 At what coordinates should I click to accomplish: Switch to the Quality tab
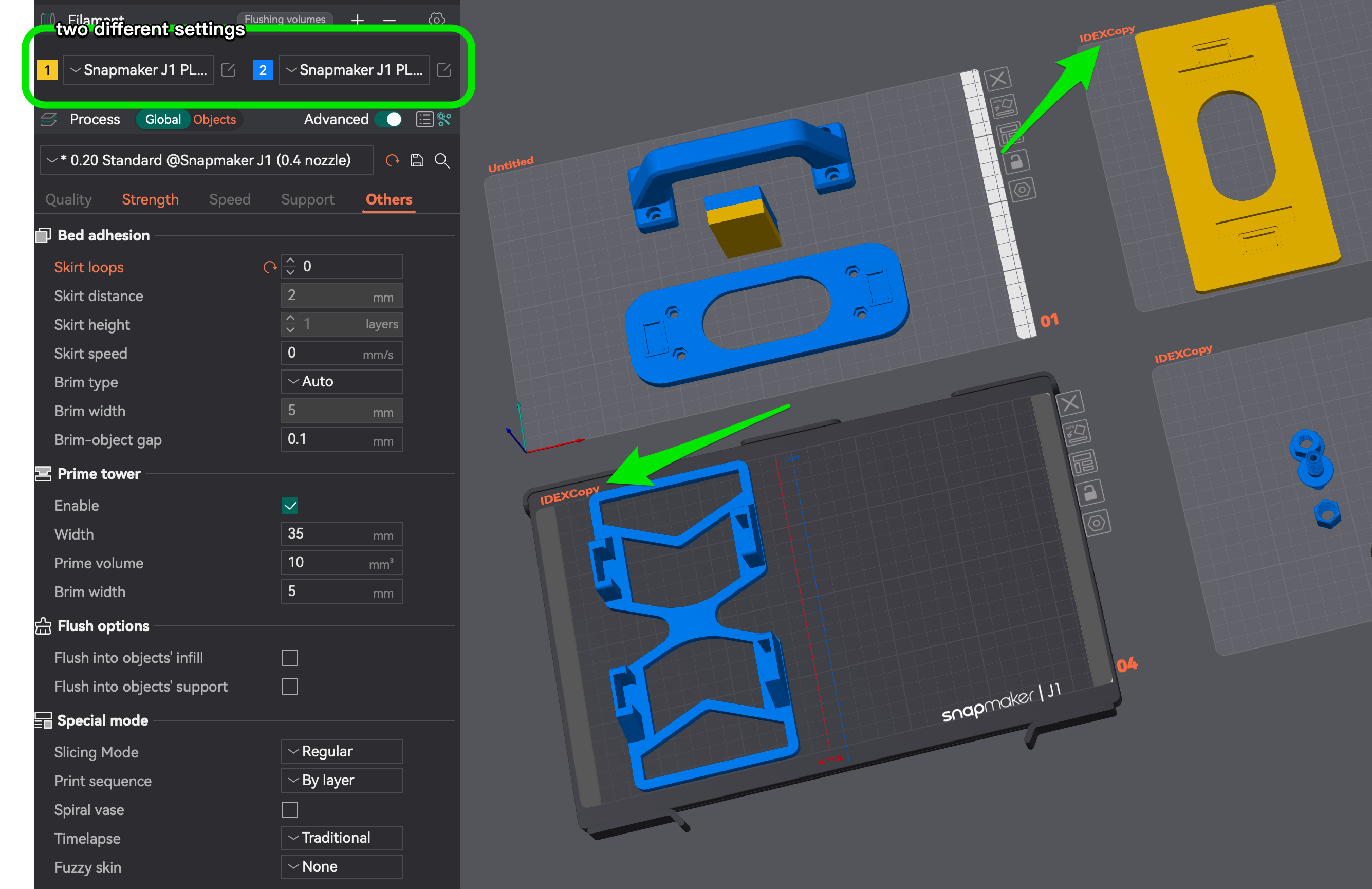pos(68,199)
